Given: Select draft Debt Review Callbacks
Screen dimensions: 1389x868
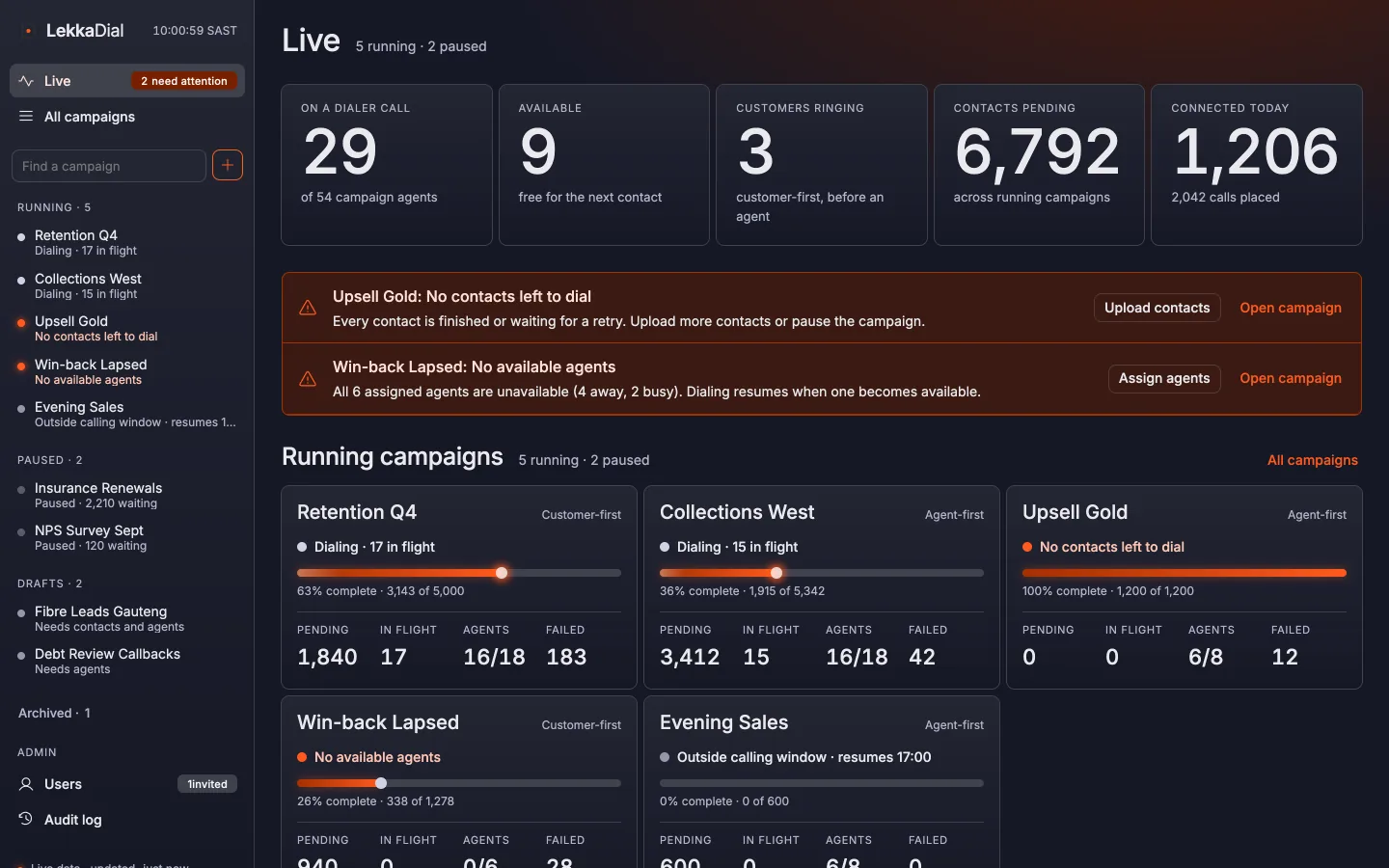Looking at the screenshot, I should point(127,661).
